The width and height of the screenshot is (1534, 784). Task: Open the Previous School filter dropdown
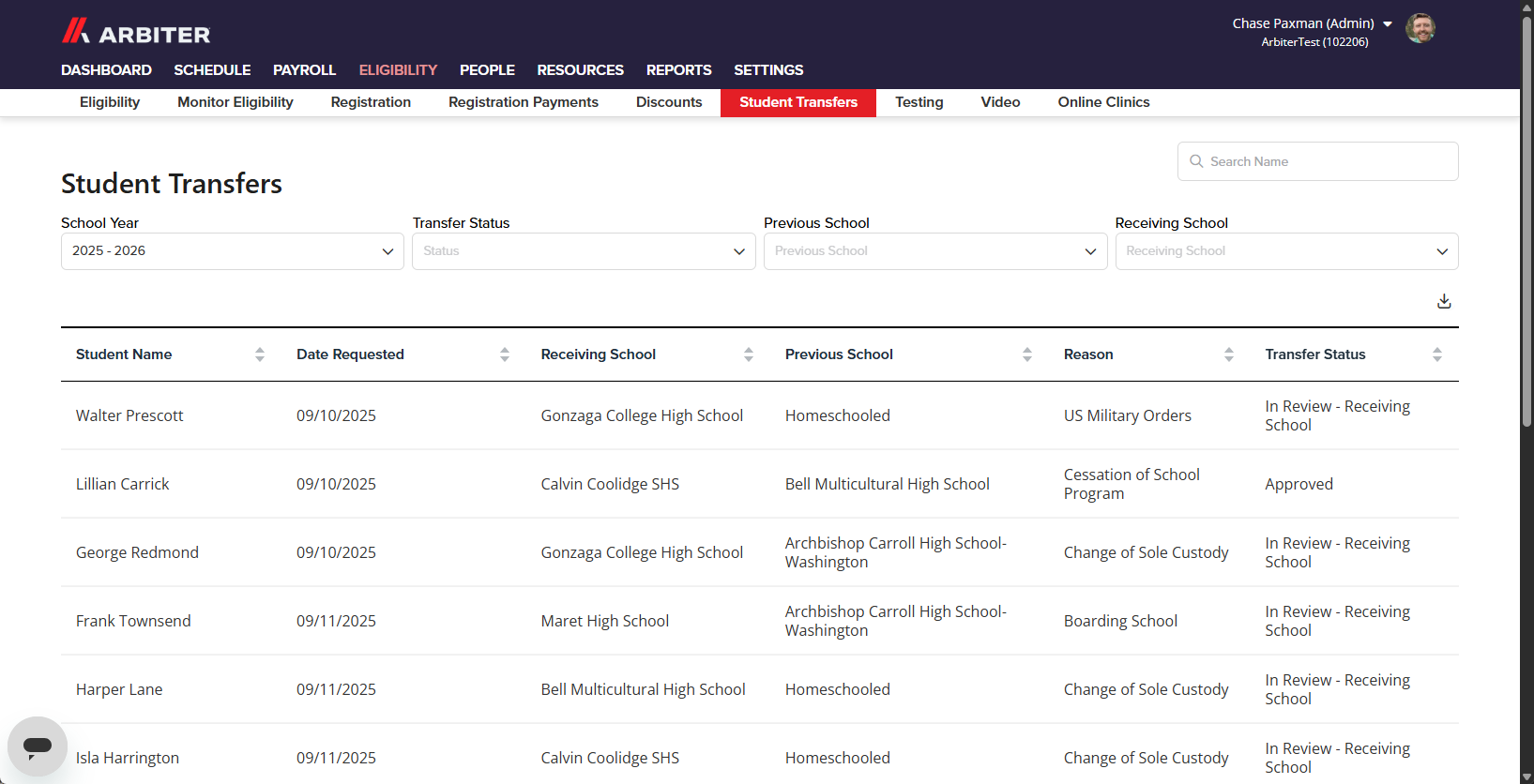[935, 251]
